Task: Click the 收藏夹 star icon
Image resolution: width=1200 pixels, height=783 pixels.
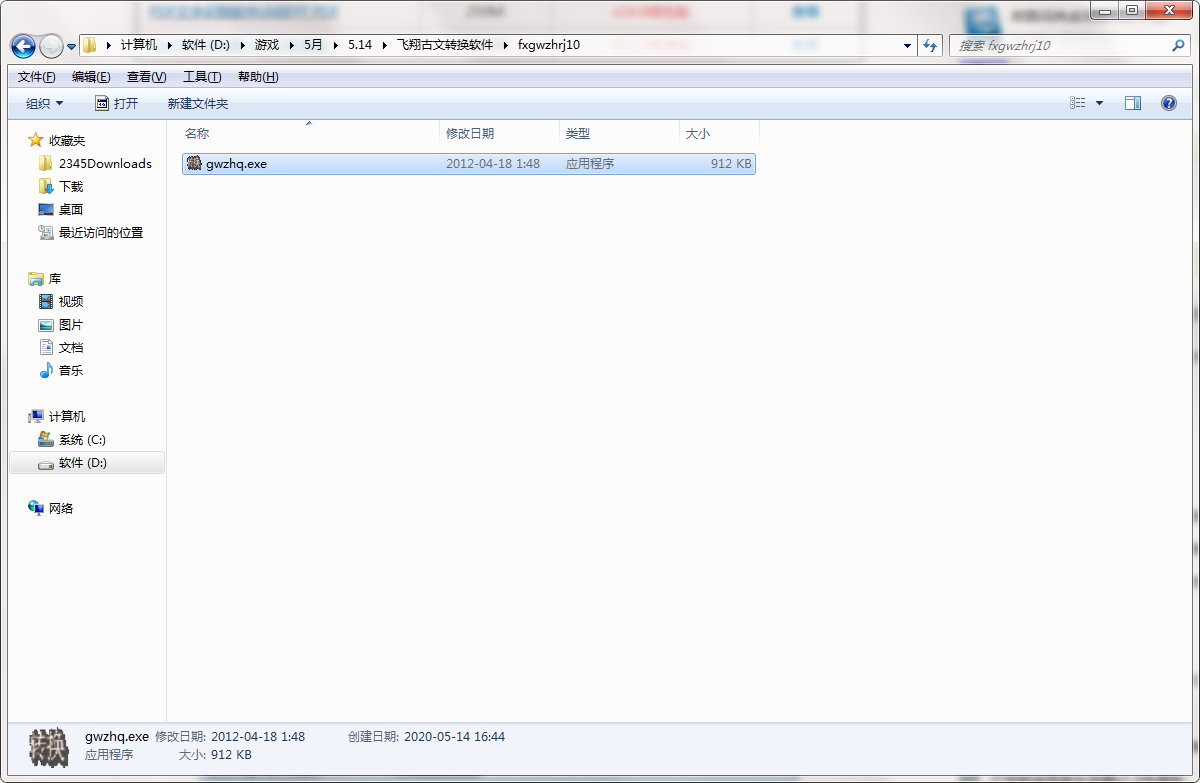Action: [36, 140]
